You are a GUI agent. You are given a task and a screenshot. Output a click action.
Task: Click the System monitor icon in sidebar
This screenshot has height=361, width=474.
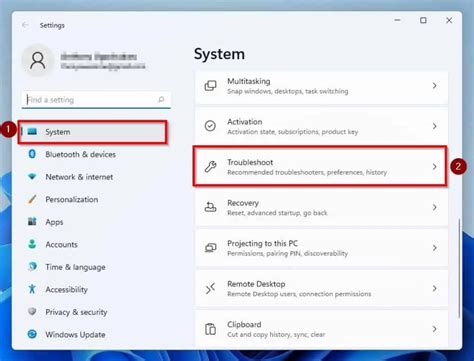point(32,131)
